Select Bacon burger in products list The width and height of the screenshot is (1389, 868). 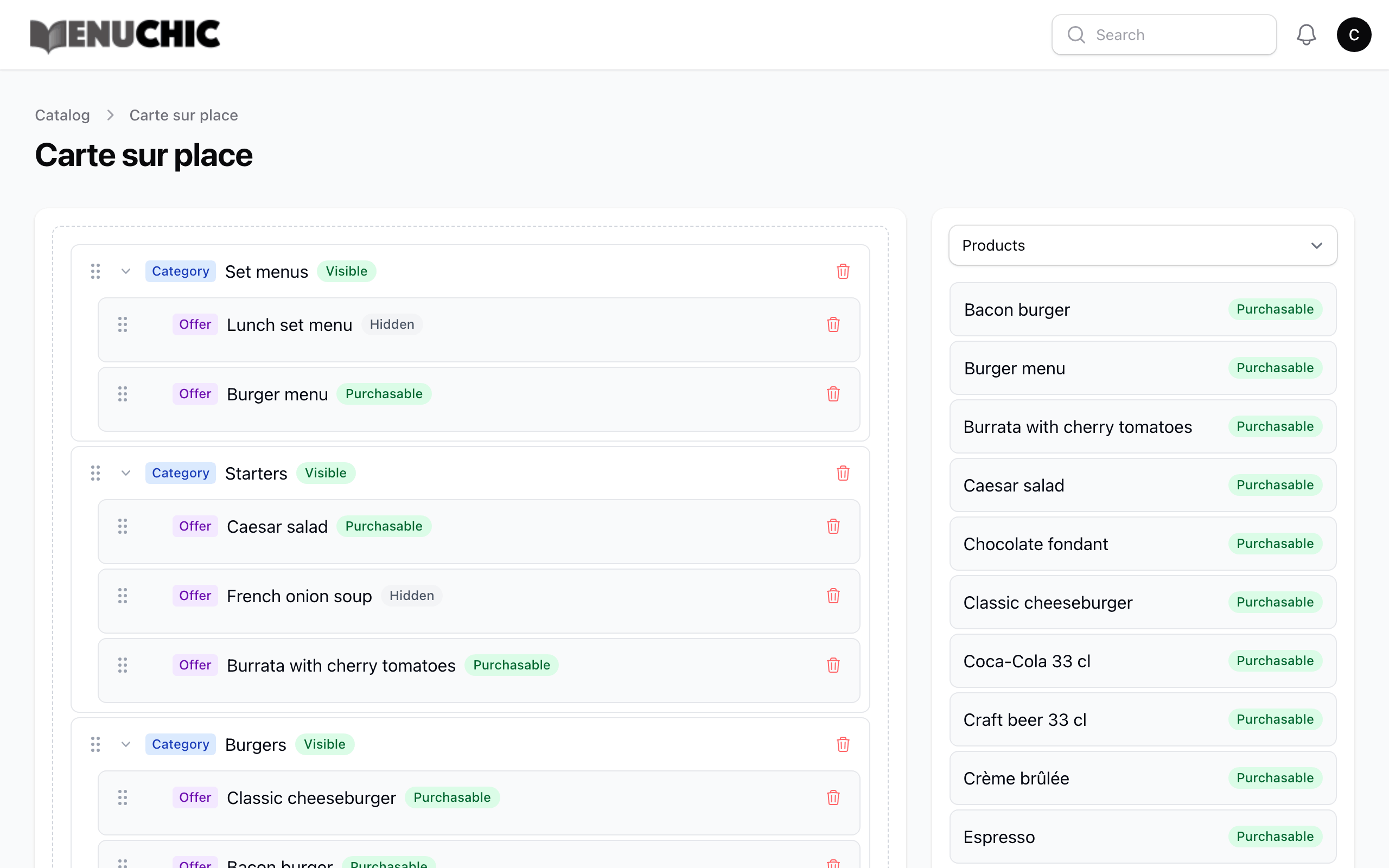coord(1142,309)
